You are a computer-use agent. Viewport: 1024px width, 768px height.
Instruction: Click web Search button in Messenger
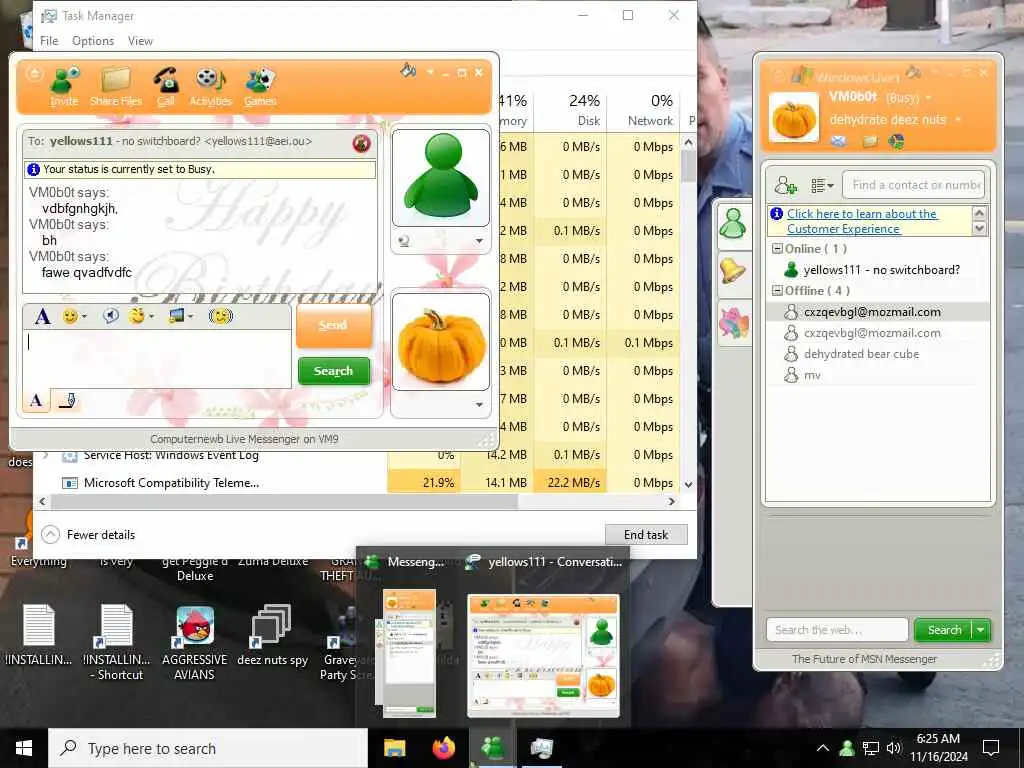(944, 630)
